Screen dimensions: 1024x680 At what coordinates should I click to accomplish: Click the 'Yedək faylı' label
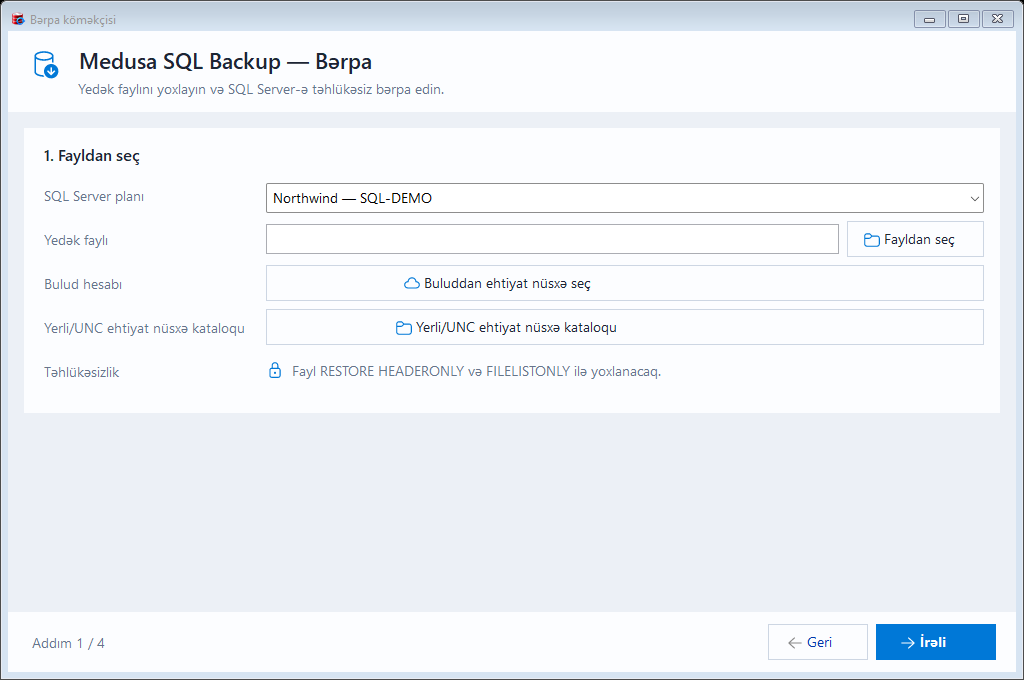point(76,240)
